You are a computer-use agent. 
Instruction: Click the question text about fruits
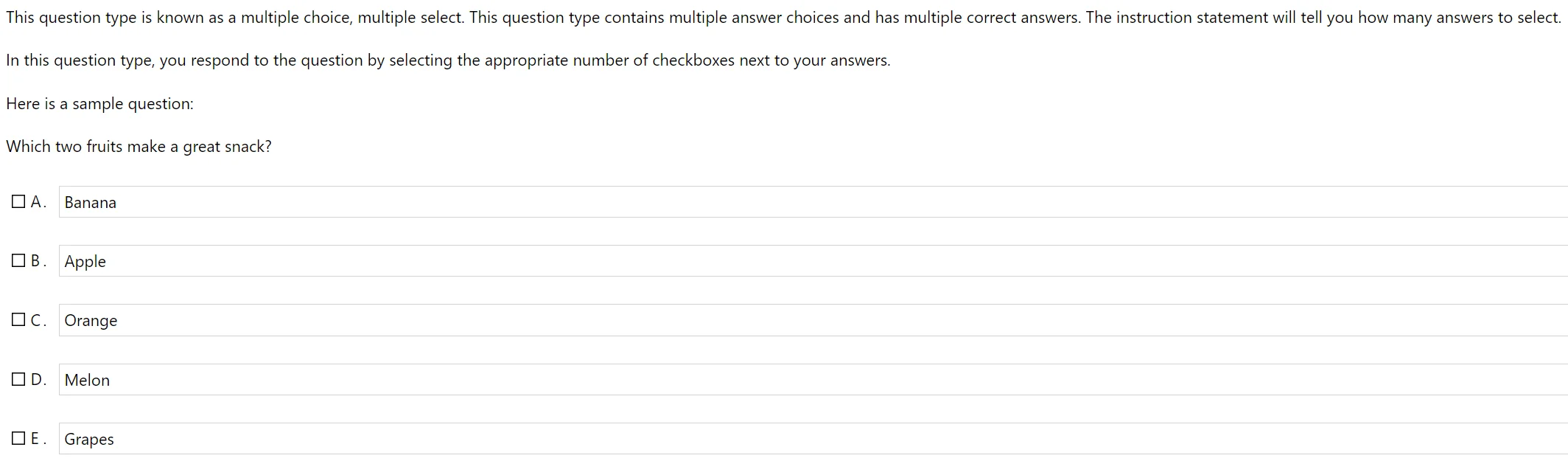coord(139,146)
